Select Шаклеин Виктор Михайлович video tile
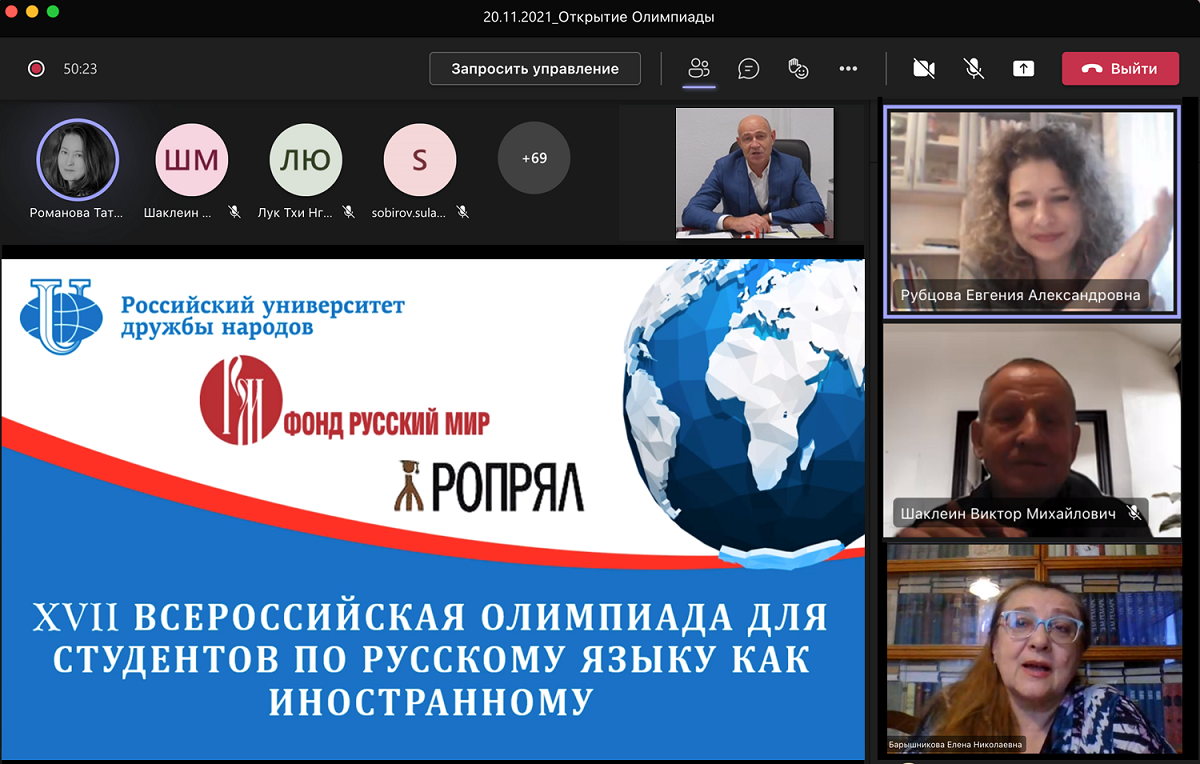This screenshot has height=764, width=1200. pyautogui.click(x=1032, y=431)
